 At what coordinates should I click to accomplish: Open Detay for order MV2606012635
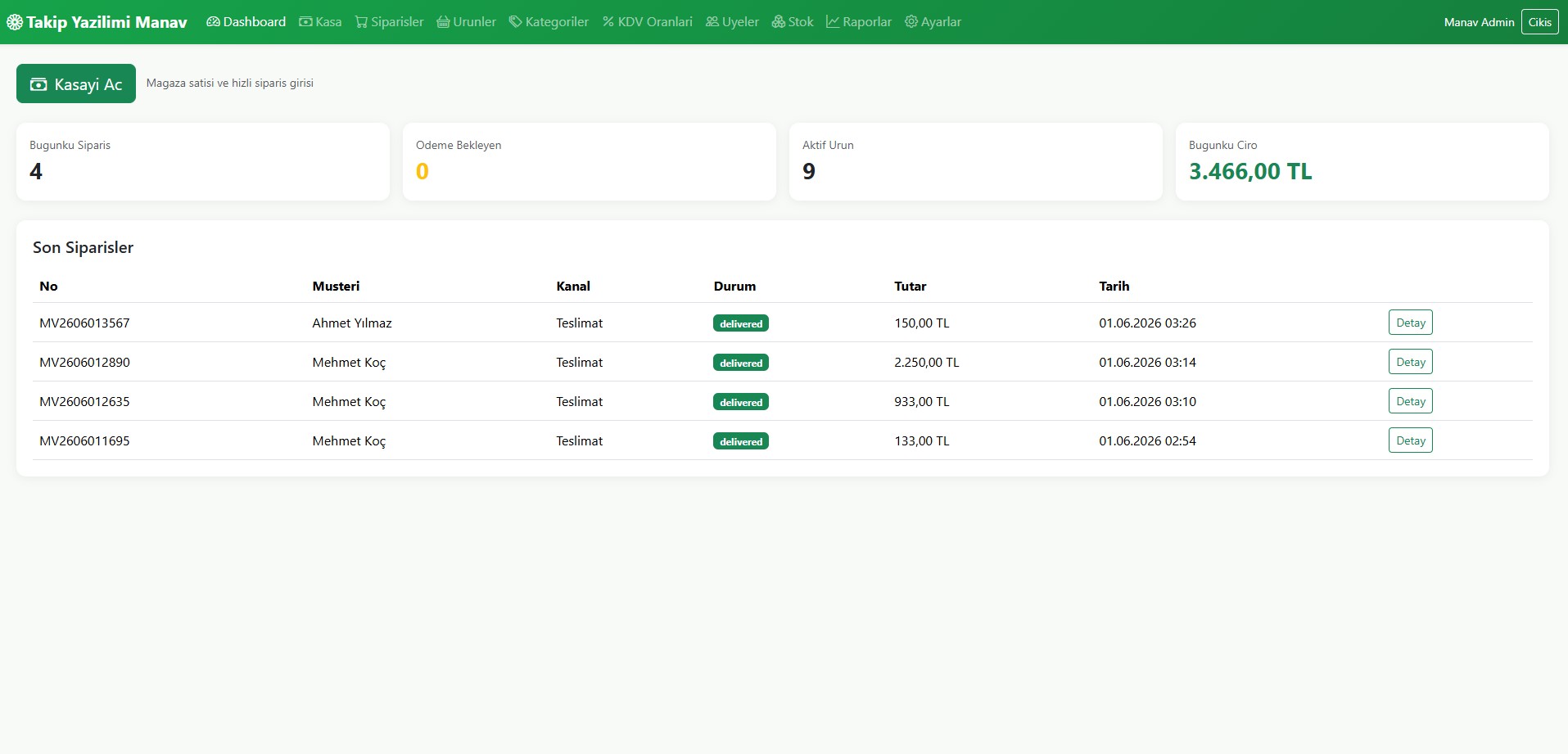point(1410,401)
